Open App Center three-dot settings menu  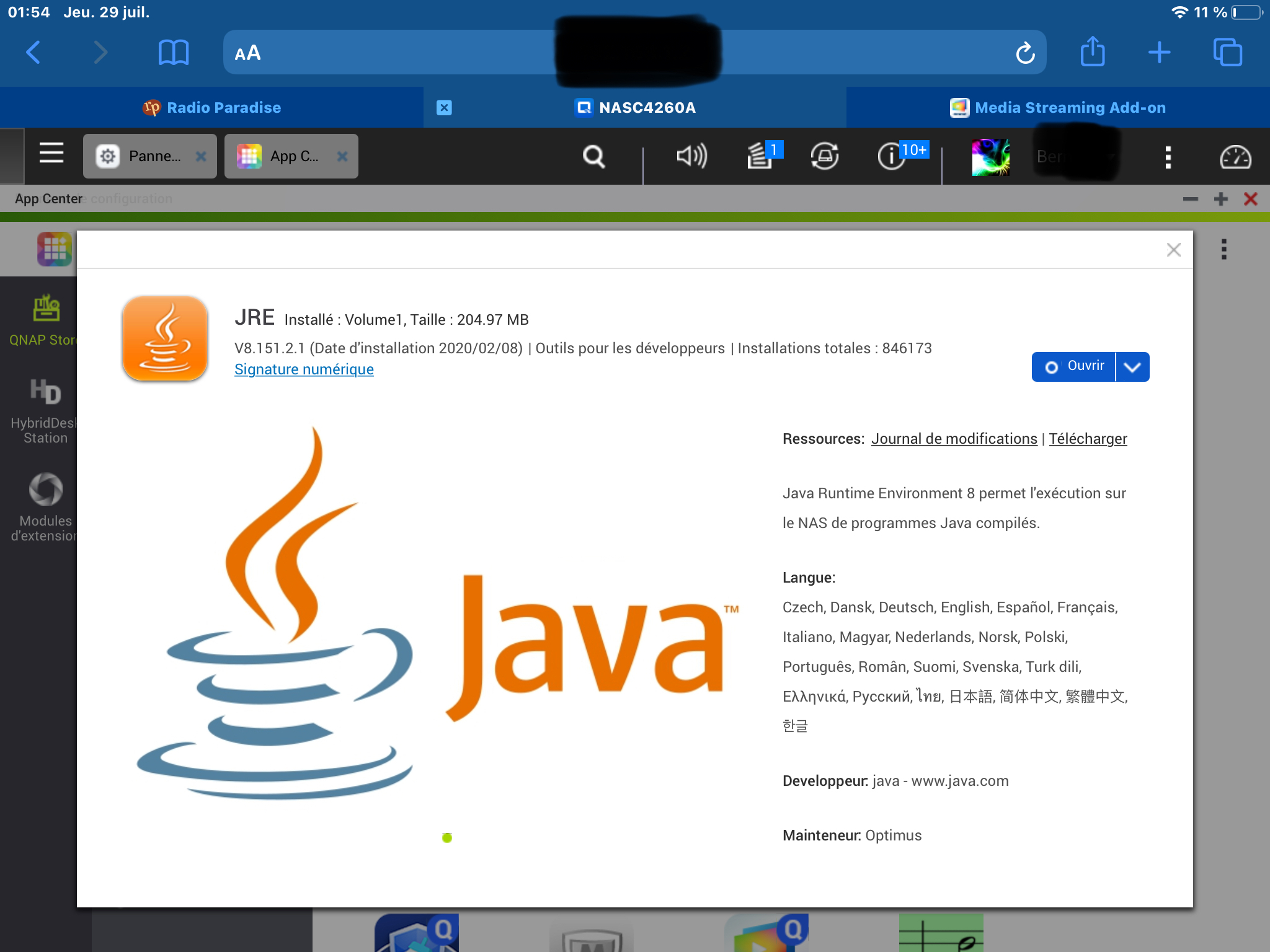tap(1223, 249)
